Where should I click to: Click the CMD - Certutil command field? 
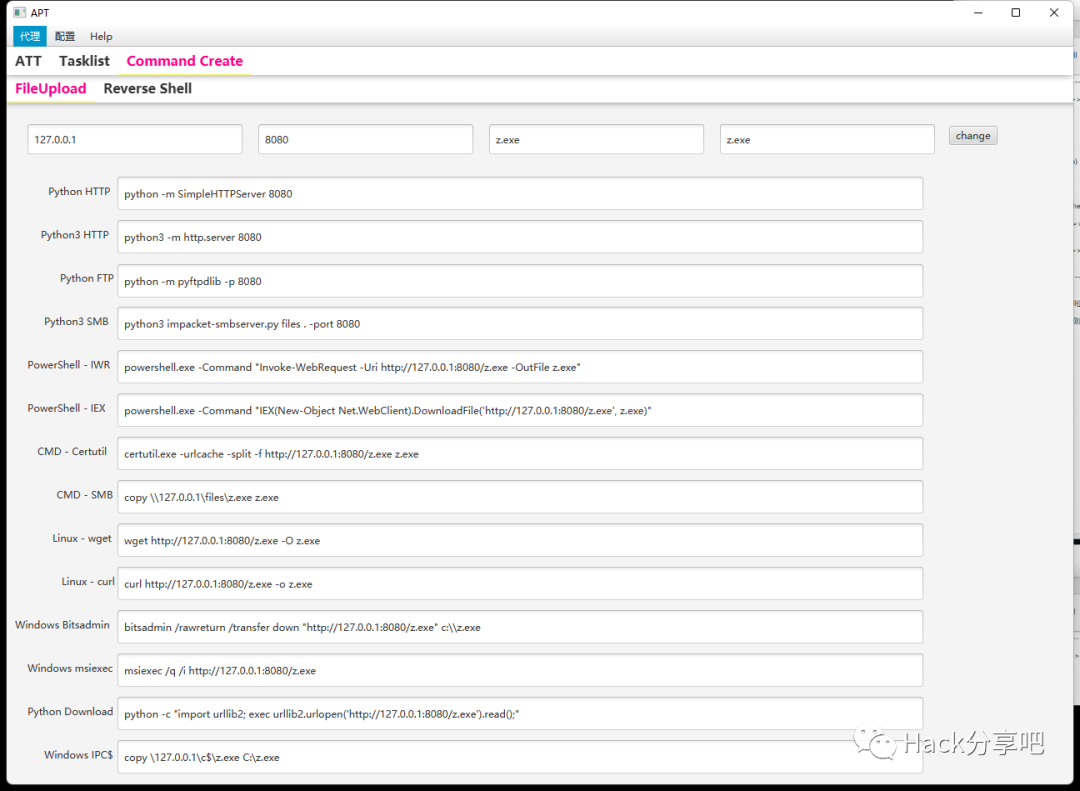[520, 454]
